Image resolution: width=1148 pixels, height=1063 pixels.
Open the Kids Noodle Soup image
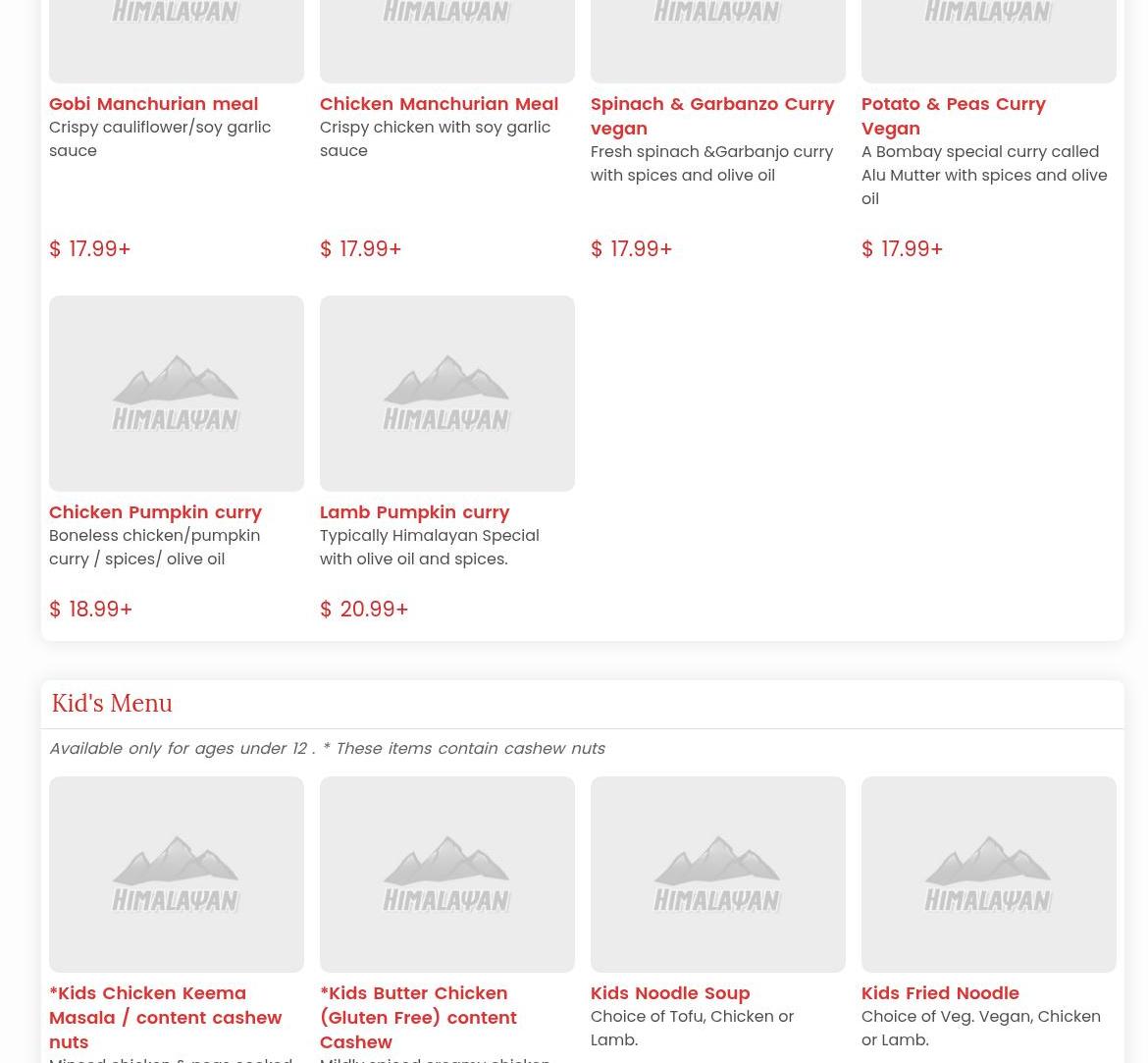point(718,874)
